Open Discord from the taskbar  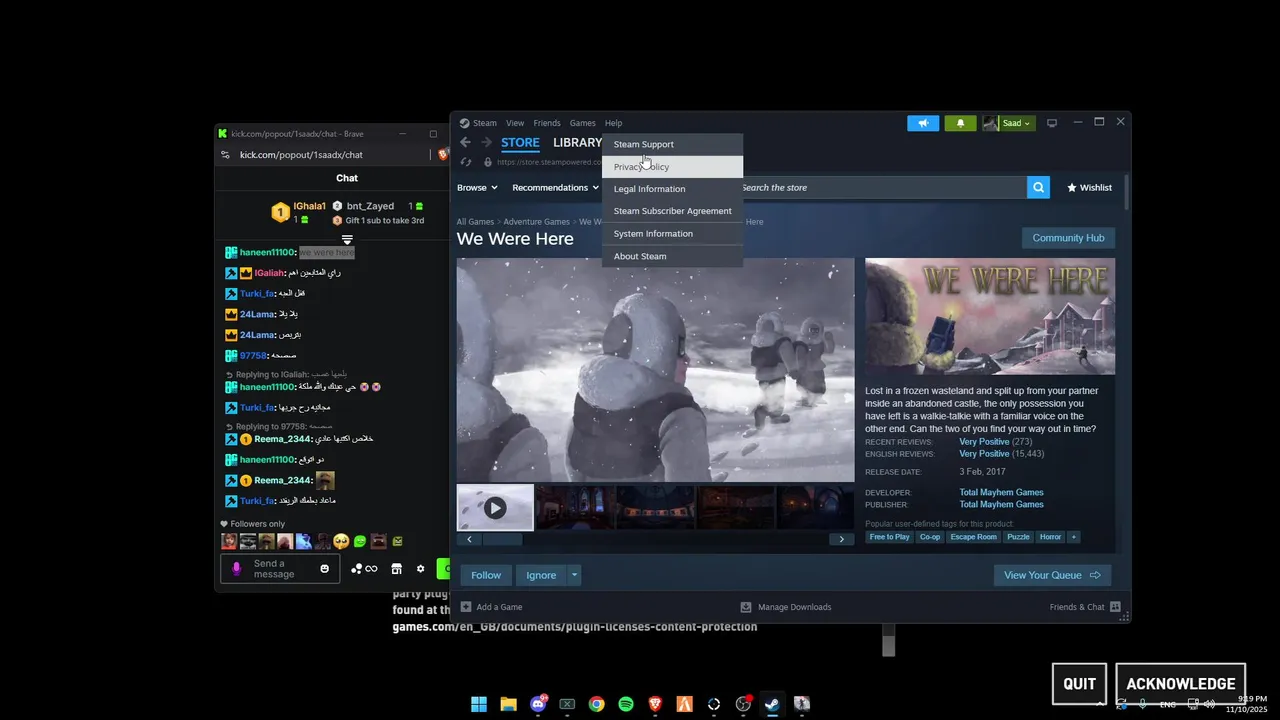coord(538,704)
